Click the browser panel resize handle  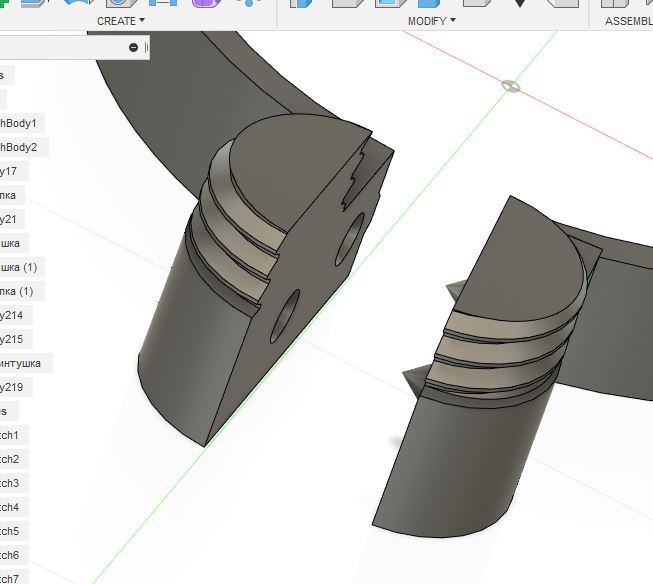[146, 47]
